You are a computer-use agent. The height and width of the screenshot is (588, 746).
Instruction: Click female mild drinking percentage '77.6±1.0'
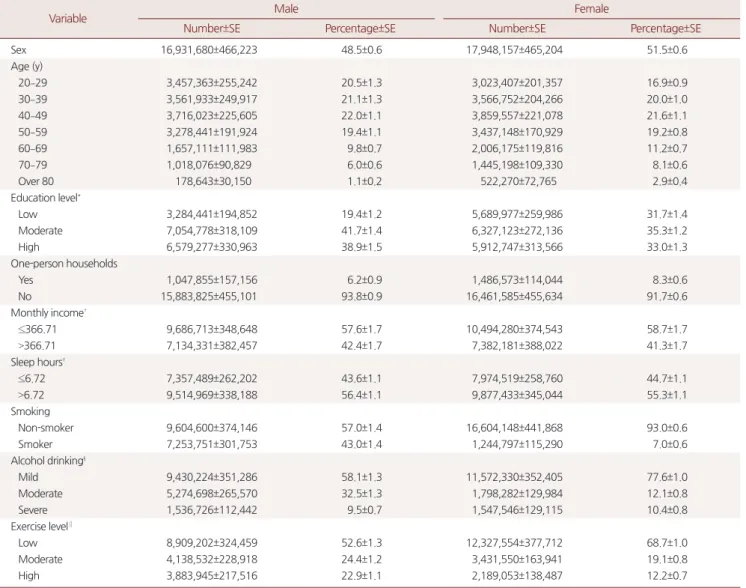[667, 477]
